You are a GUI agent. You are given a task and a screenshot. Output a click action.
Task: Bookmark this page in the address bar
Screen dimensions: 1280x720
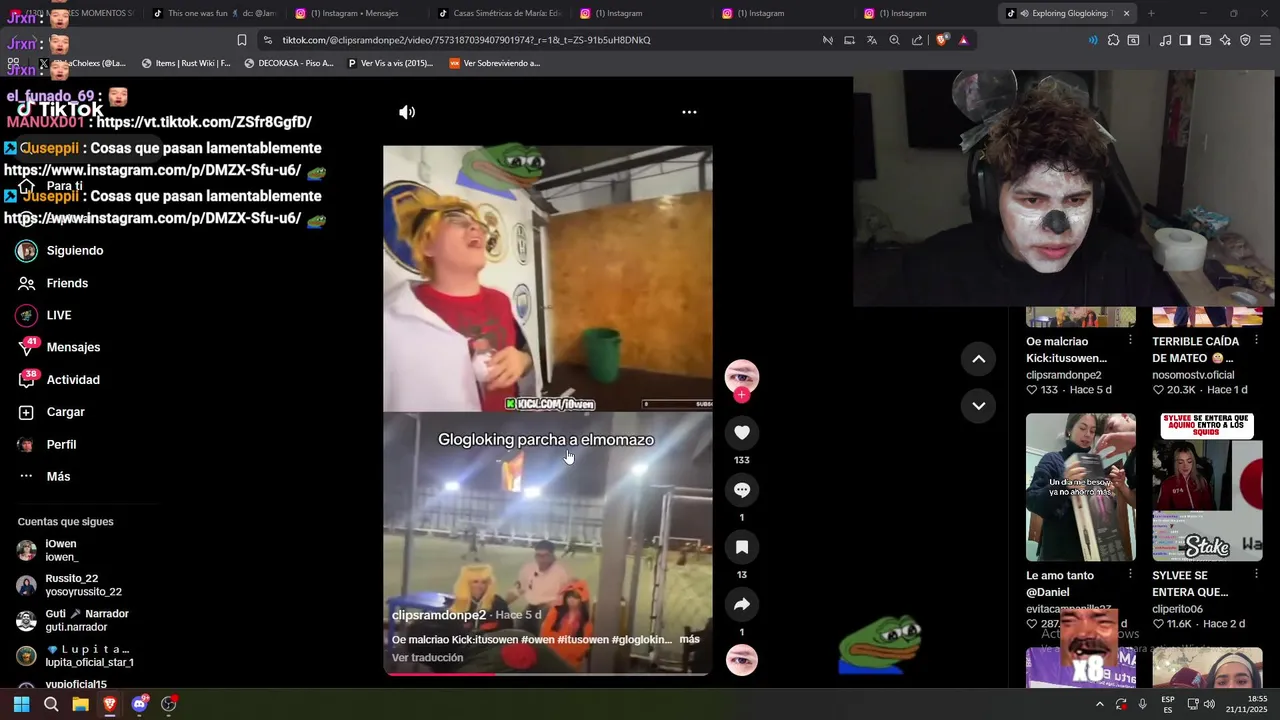pos(242,40)
